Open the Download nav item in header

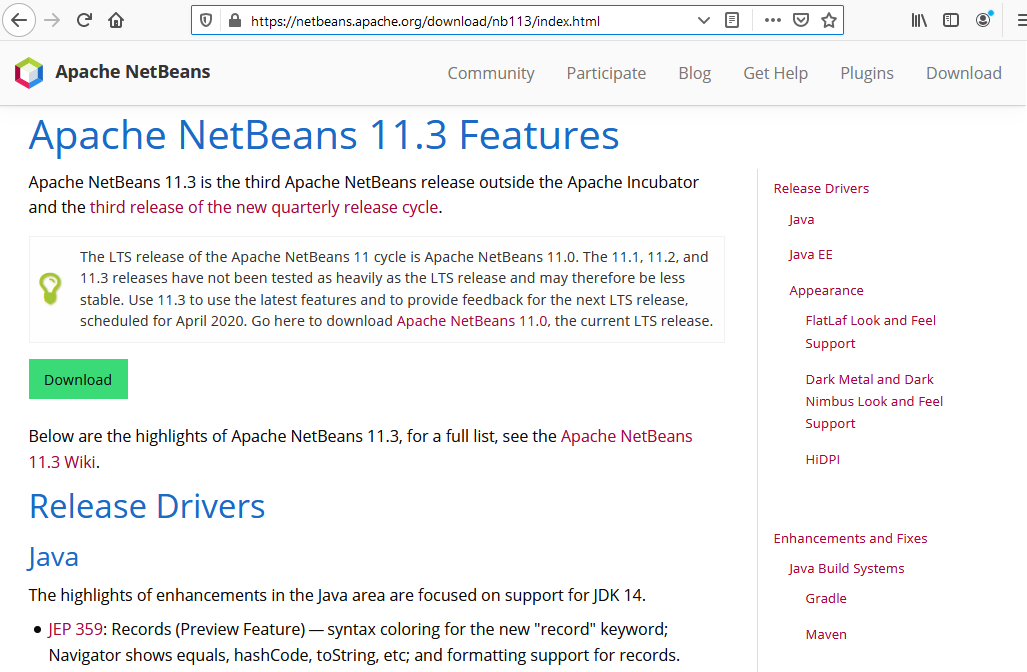[963, 73]
